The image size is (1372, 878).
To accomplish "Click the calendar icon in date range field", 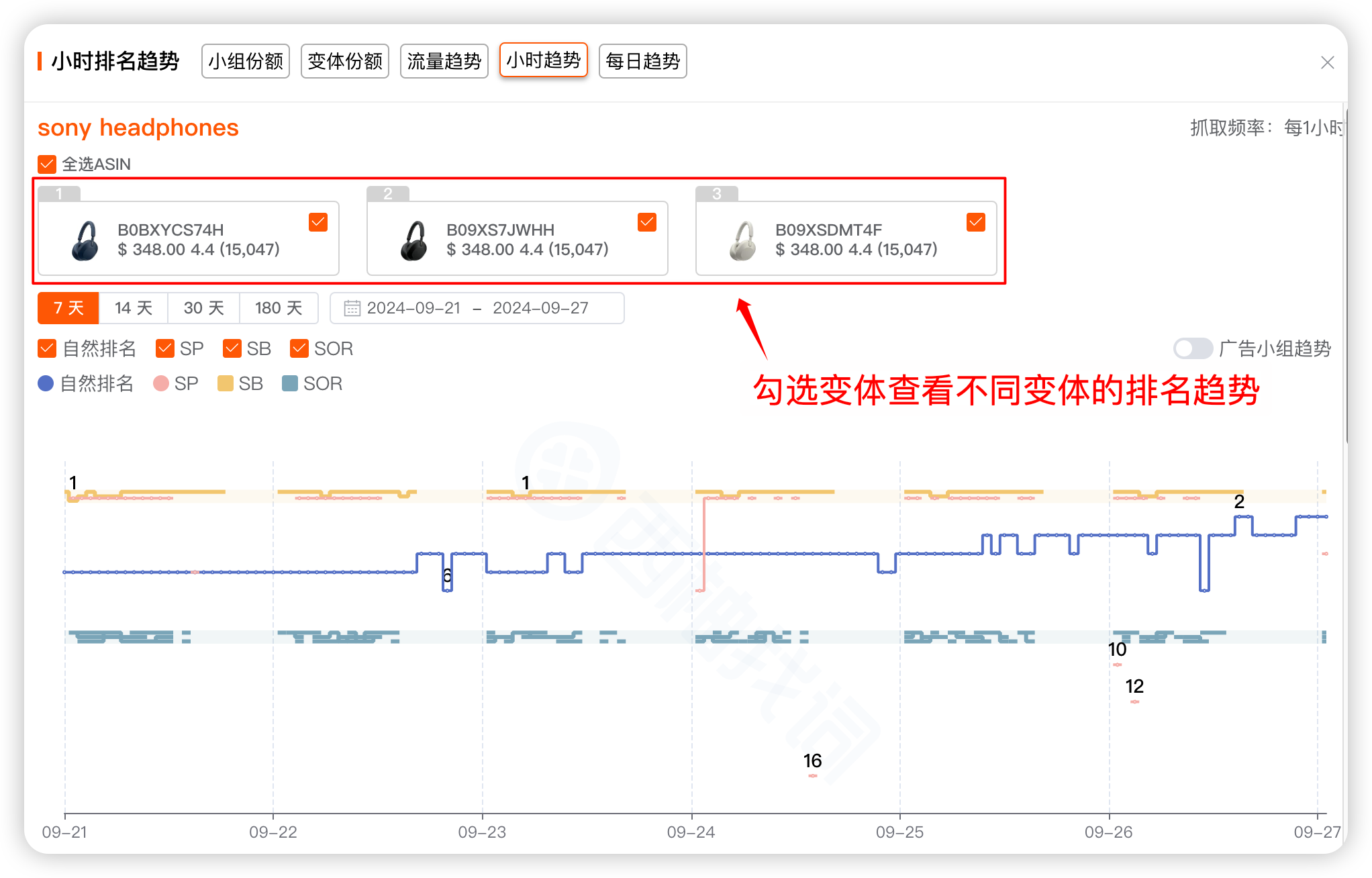I will tap(352, 308).
